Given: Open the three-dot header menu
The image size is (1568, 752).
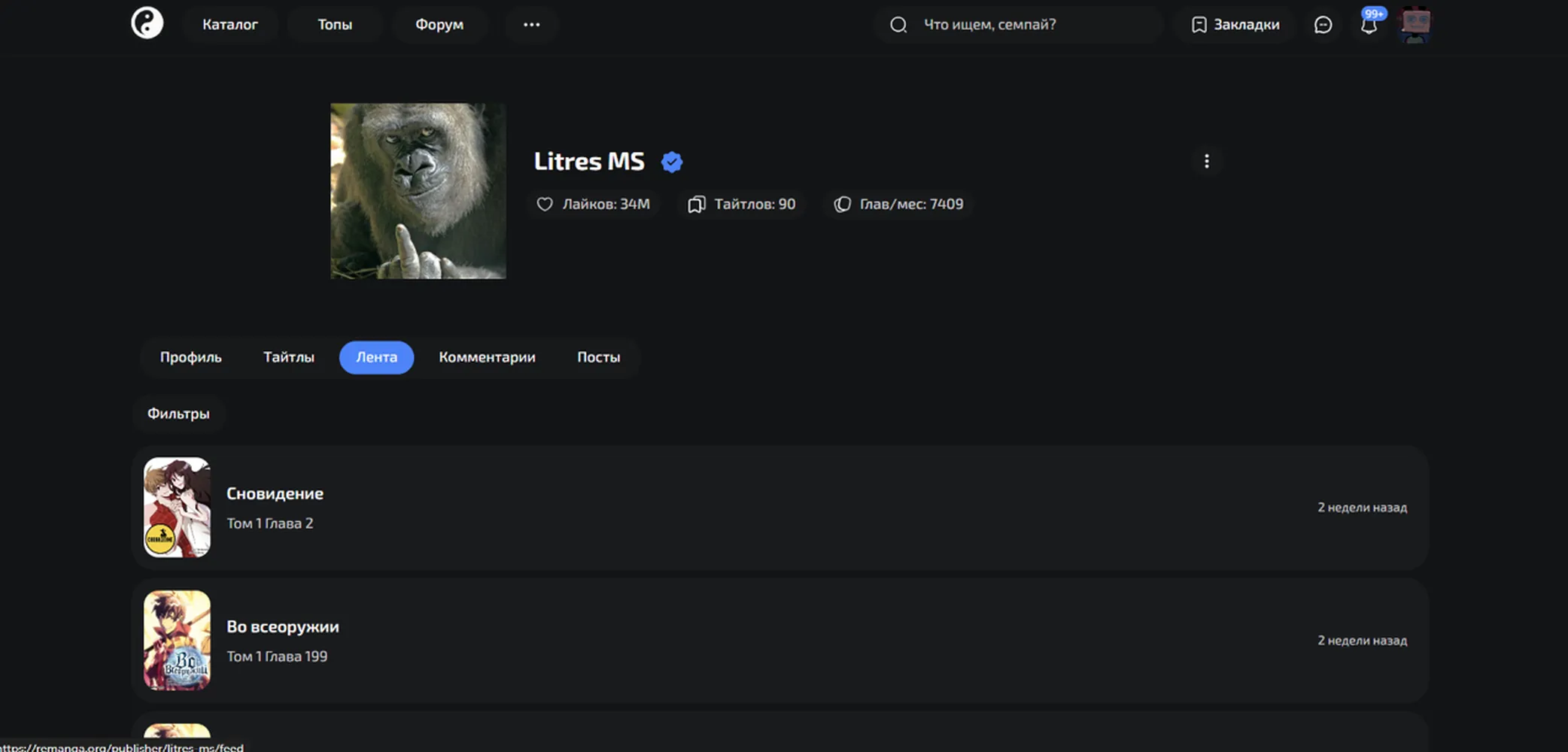Looking at the screenshot, I should point(531,25).
